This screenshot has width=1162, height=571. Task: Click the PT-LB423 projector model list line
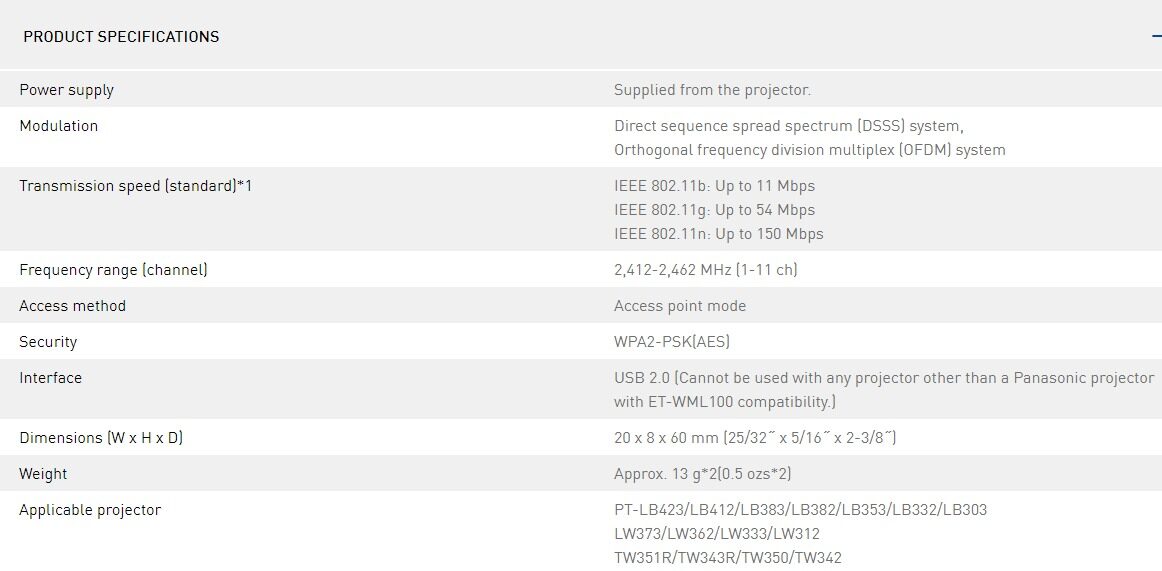[800, 510]
